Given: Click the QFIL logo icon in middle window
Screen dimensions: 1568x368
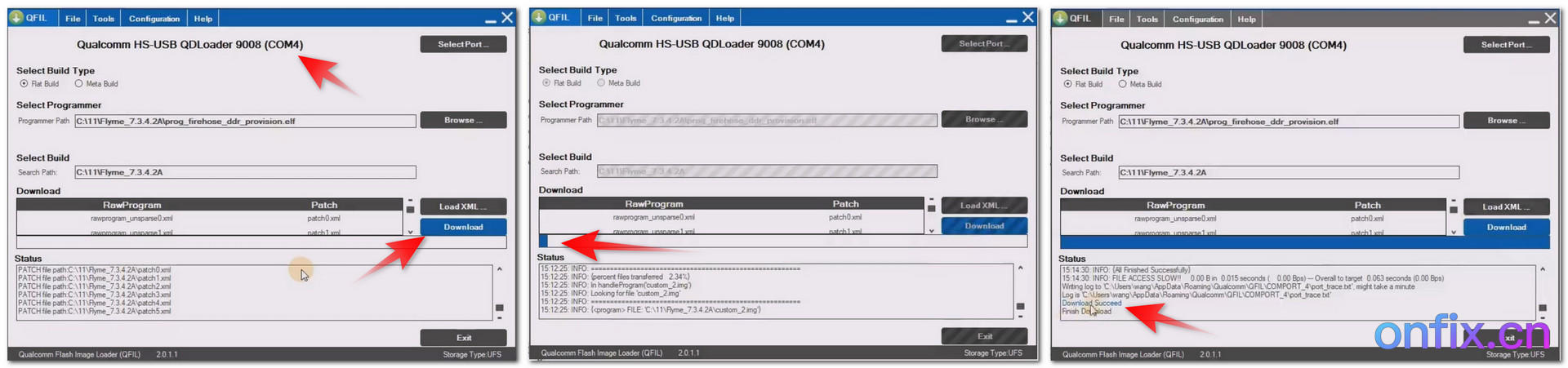Looking at the screenshot, I should point(538,16).
